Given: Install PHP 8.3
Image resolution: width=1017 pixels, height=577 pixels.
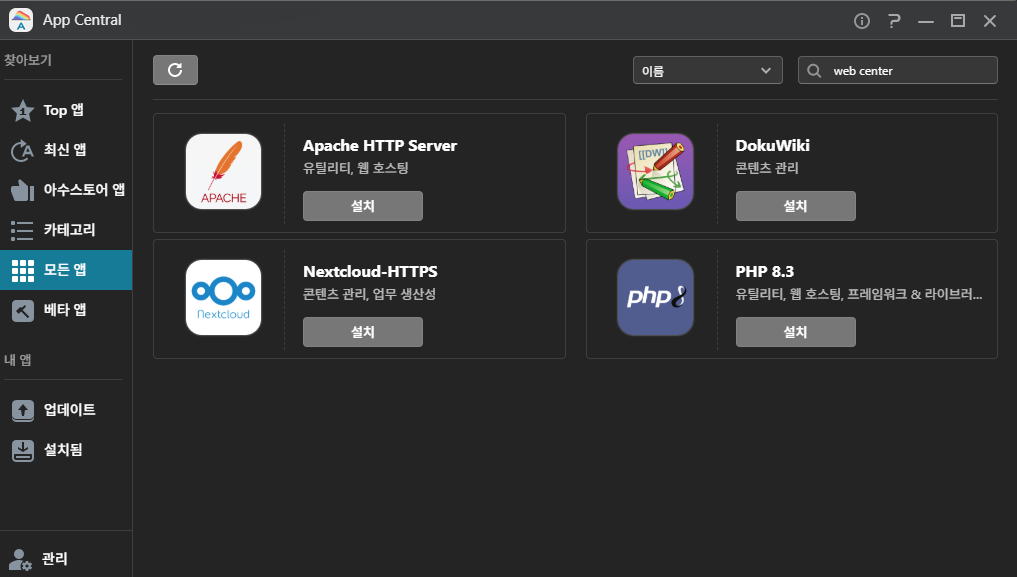Looking at the screenshot, I should (796, 332).
